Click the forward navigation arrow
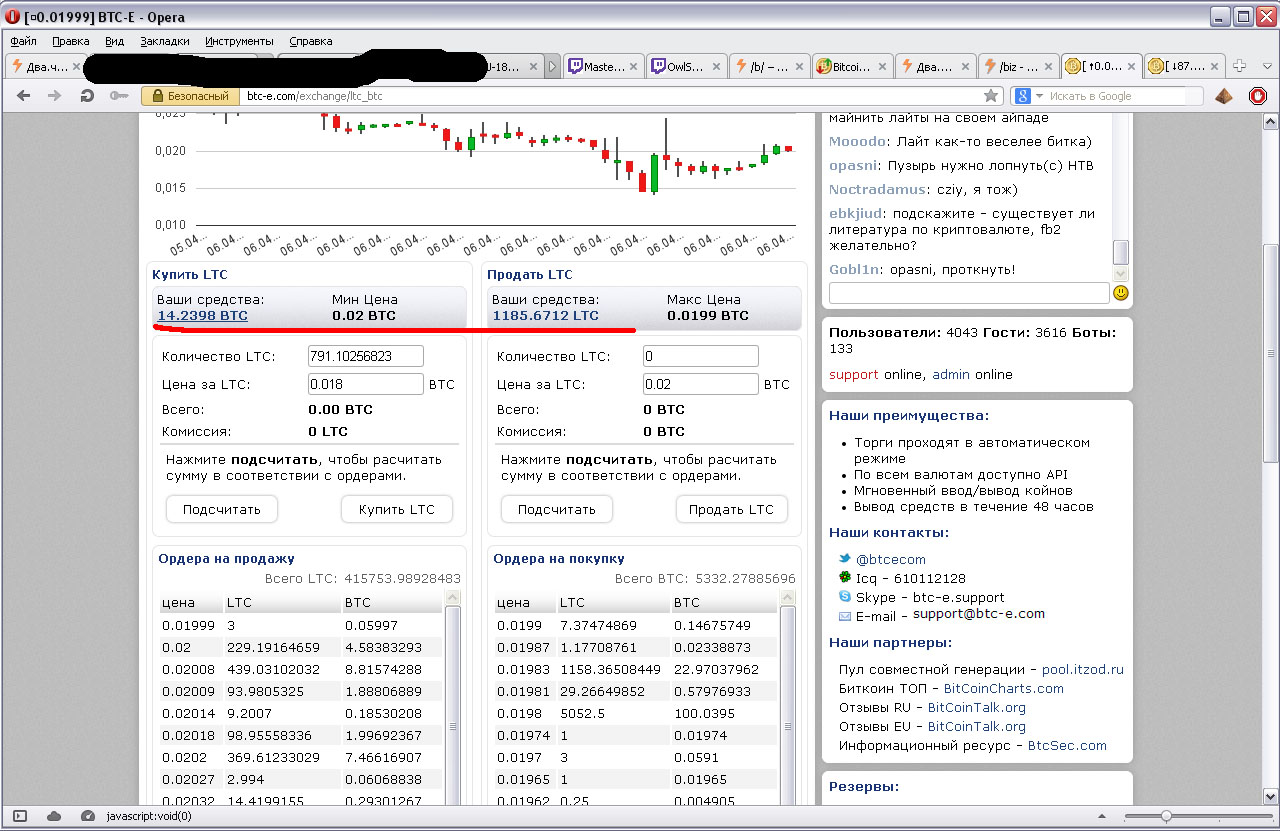Viewport: 1280px width, 831px height. (55, 96)
